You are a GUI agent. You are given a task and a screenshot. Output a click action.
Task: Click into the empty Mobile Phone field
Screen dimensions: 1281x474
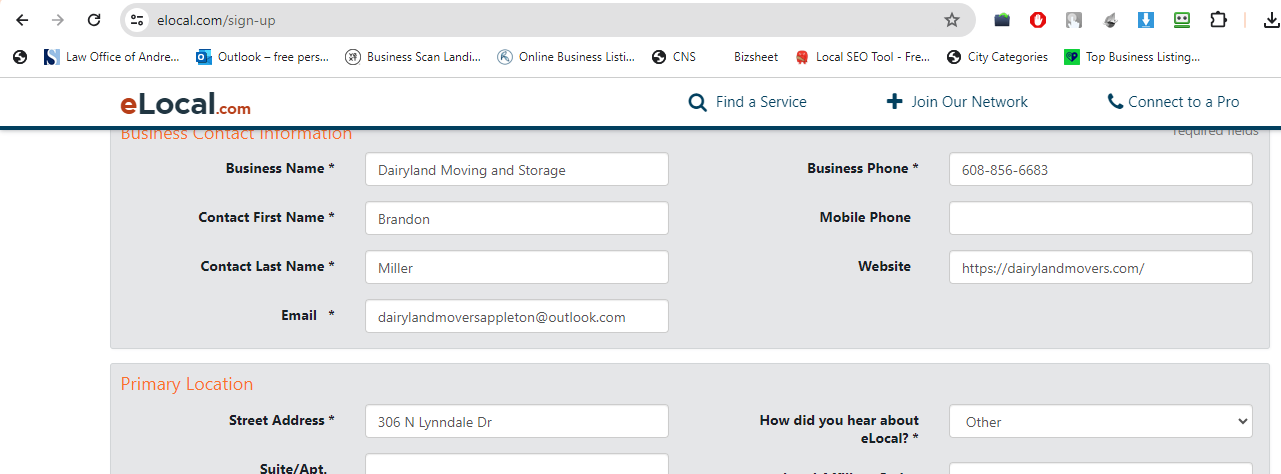point(1101,218)
